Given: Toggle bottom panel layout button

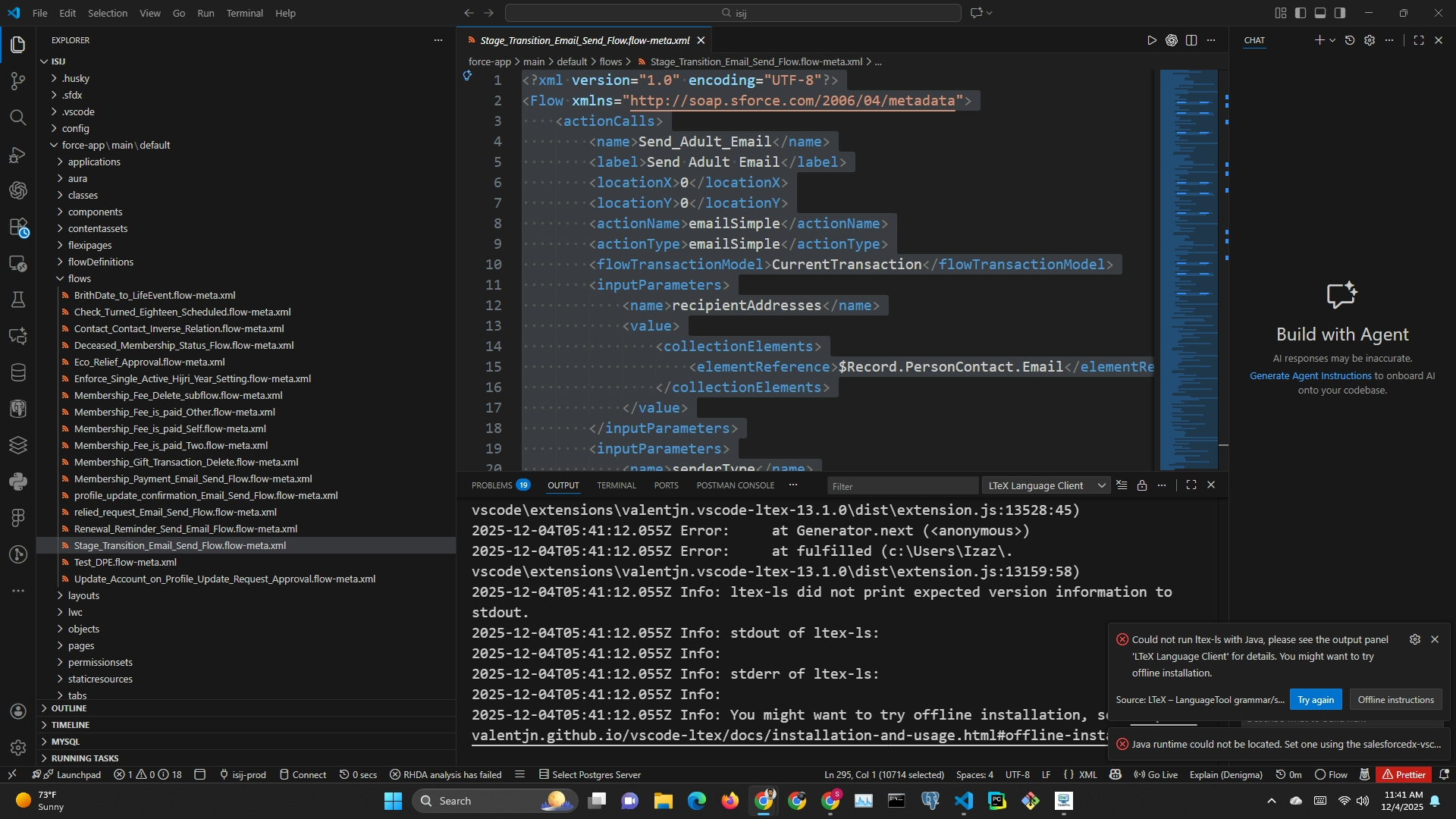Looking at the screenshot, I should [x=1320, y=13].
